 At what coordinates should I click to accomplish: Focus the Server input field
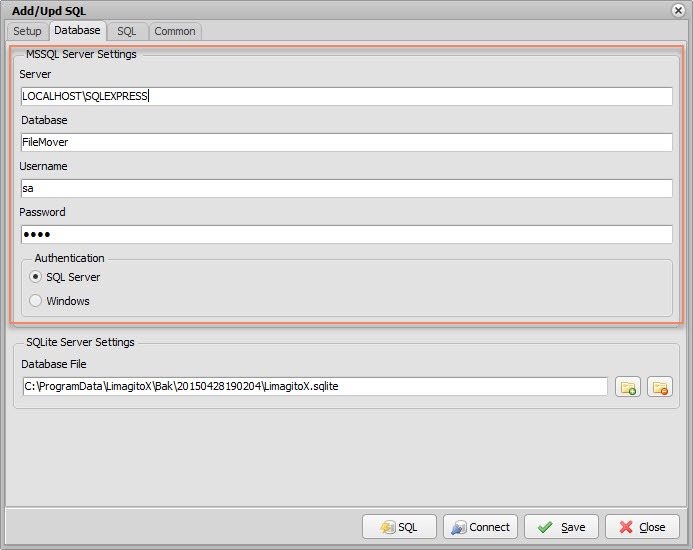pyautogui.click(x=346, y=96)
